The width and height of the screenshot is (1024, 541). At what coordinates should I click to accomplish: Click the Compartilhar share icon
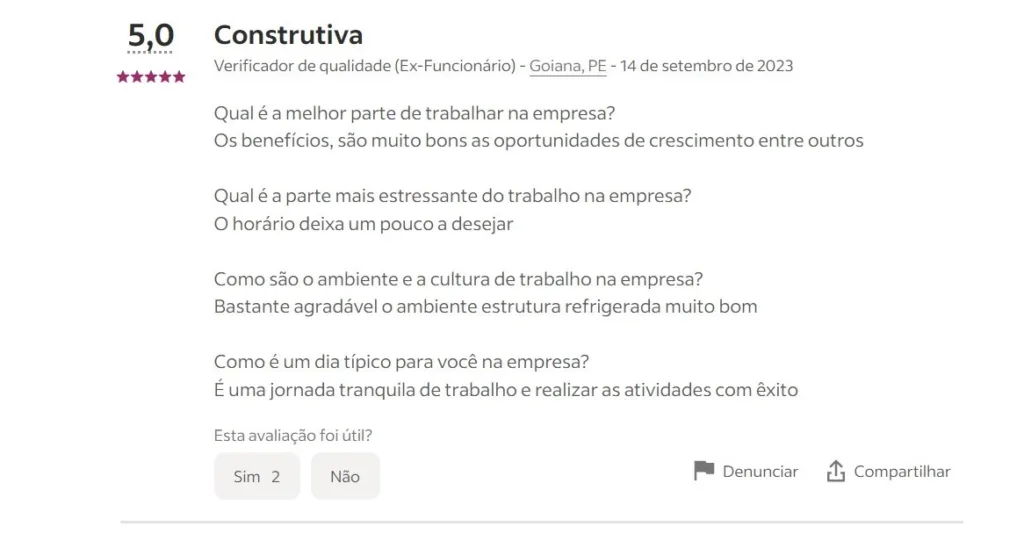836,470
